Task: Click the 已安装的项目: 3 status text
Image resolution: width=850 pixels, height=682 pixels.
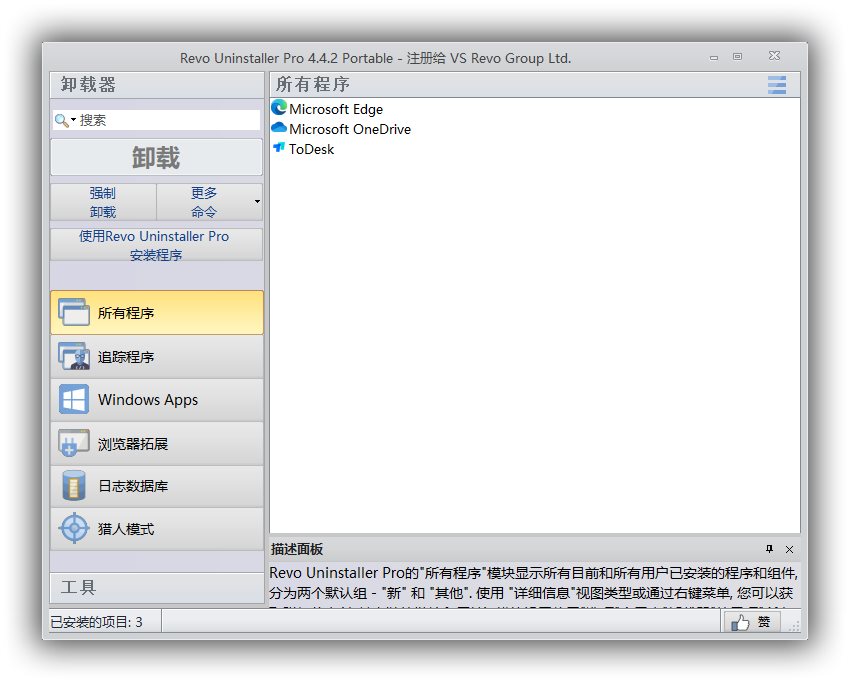Action: [96, 622]
